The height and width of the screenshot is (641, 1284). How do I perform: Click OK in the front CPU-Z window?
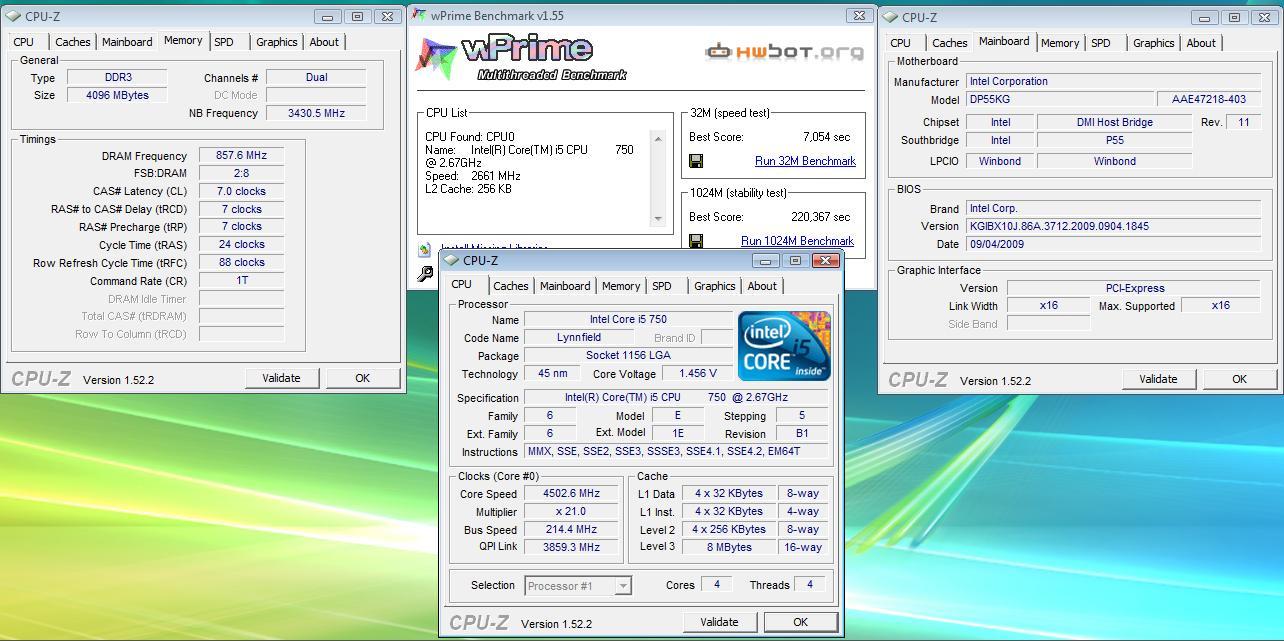coord(800,622)
